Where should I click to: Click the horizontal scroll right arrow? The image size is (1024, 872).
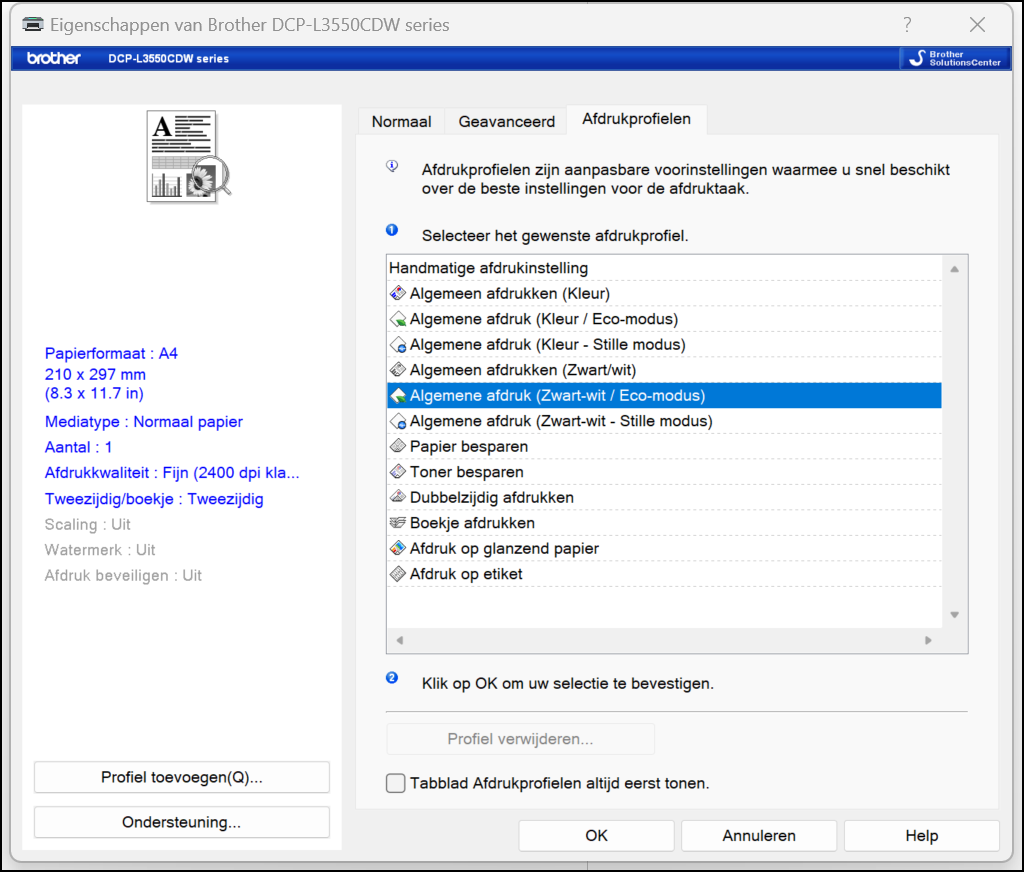point(928,640)
